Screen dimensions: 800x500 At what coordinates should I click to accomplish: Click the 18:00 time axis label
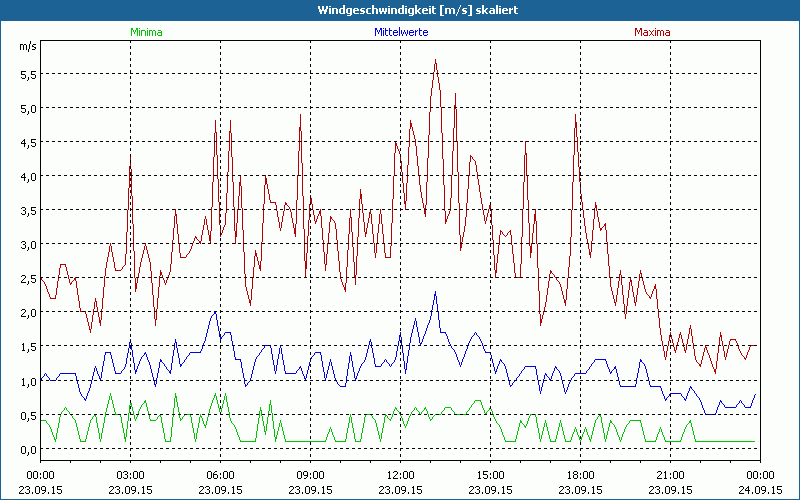coord(580,475)
